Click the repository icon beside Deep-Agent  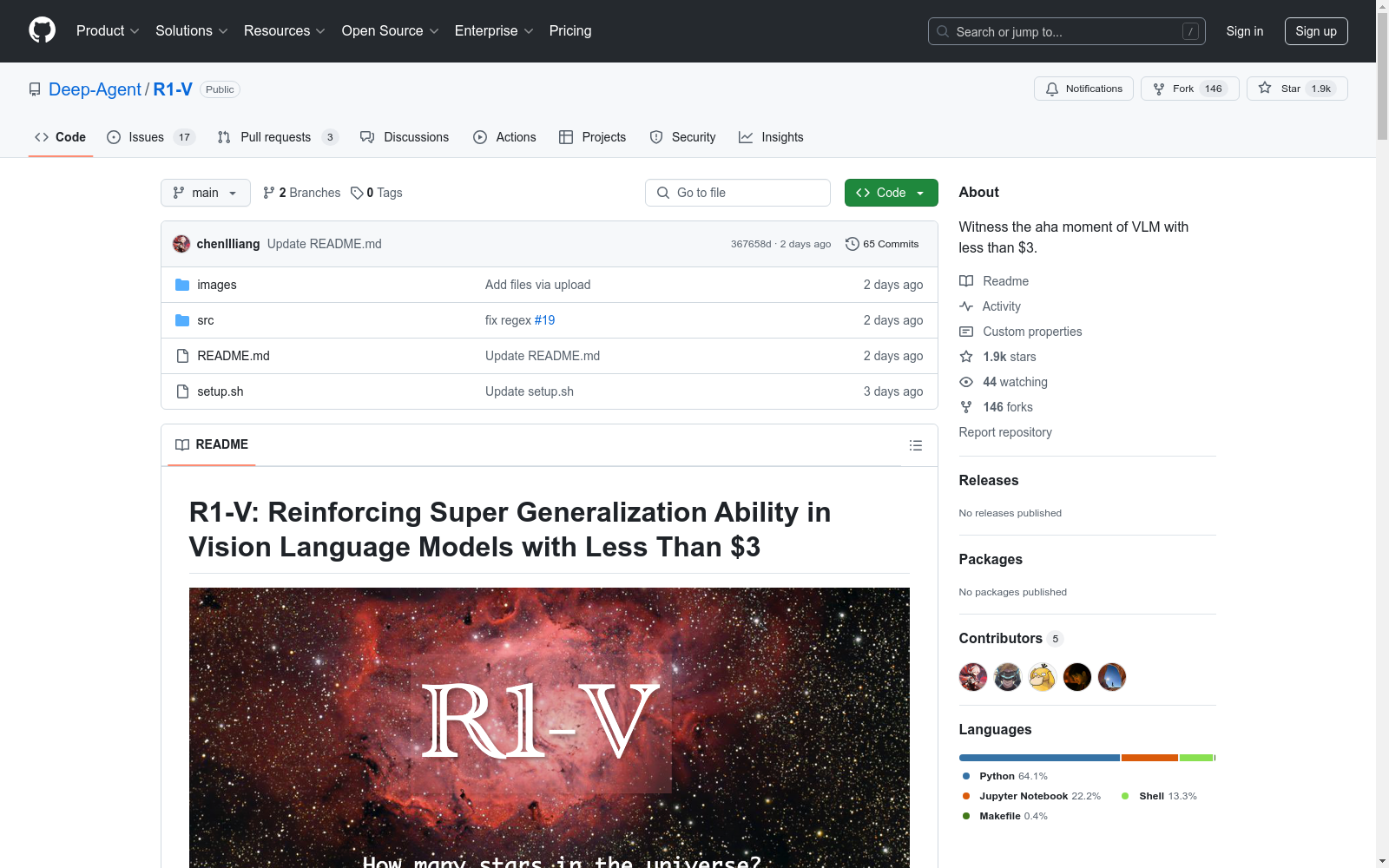(35, 89)
